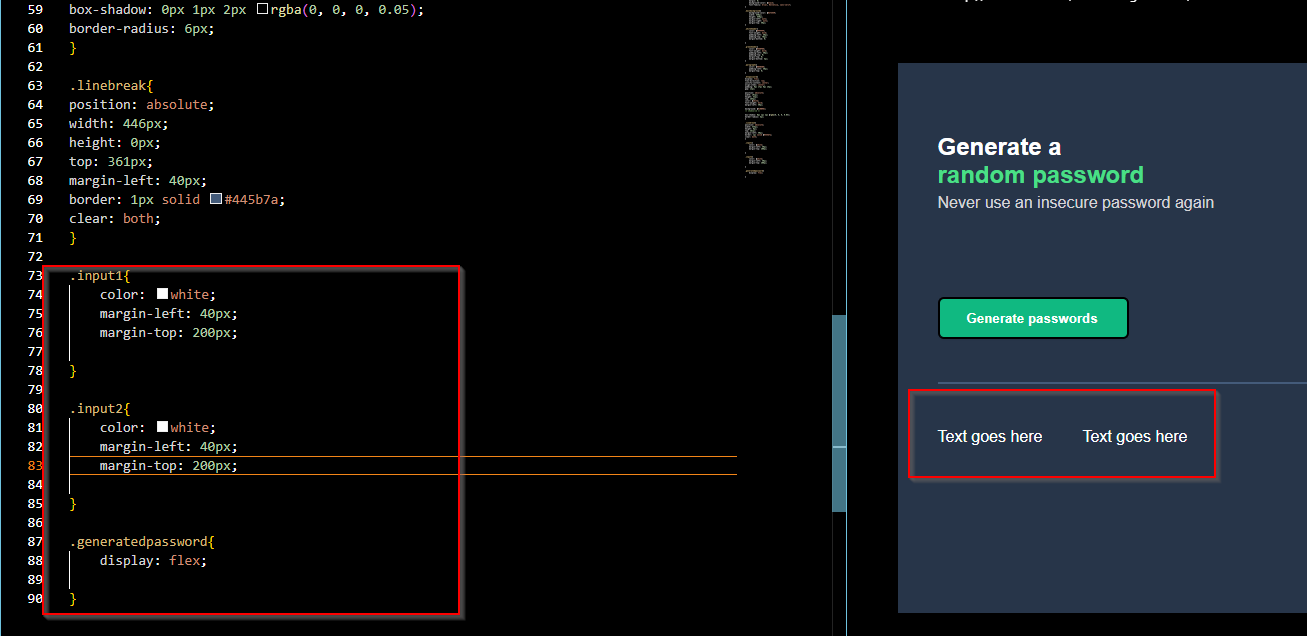The image size is (1307, 636).
Task: Click the 'Never use an insecure password again' subtitle
Action: (1076, 202)
